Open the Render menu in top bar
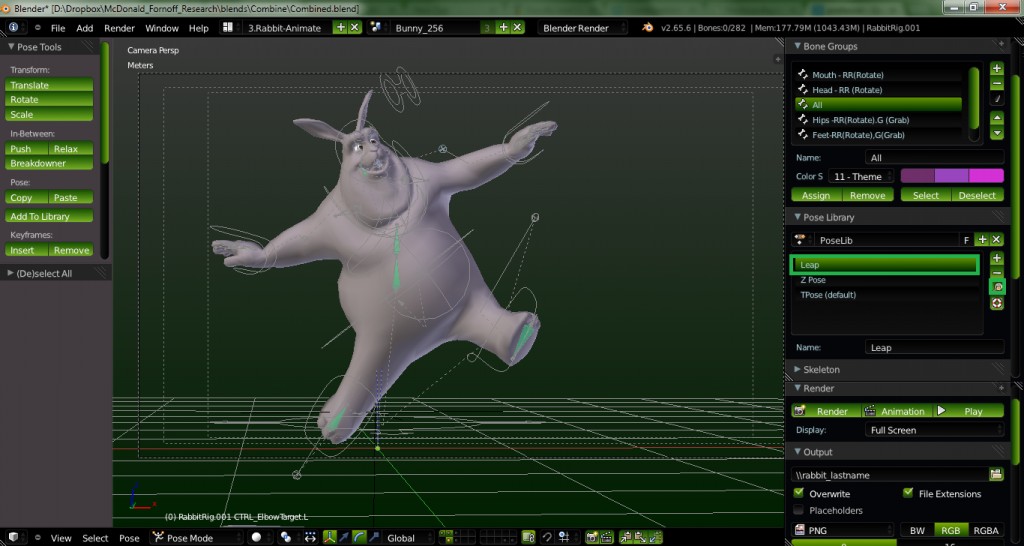1024x546 pixels. [x=120, y=28]
